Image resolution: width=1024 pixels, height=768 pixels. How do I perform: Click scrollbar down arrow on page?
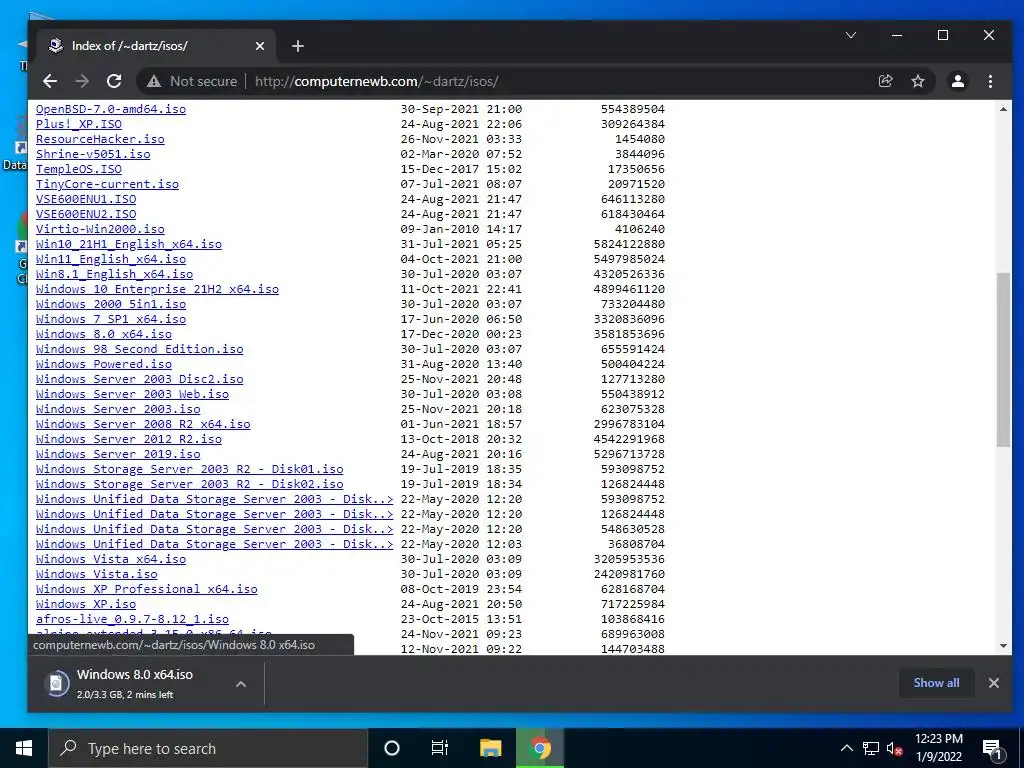(1003, 646)
